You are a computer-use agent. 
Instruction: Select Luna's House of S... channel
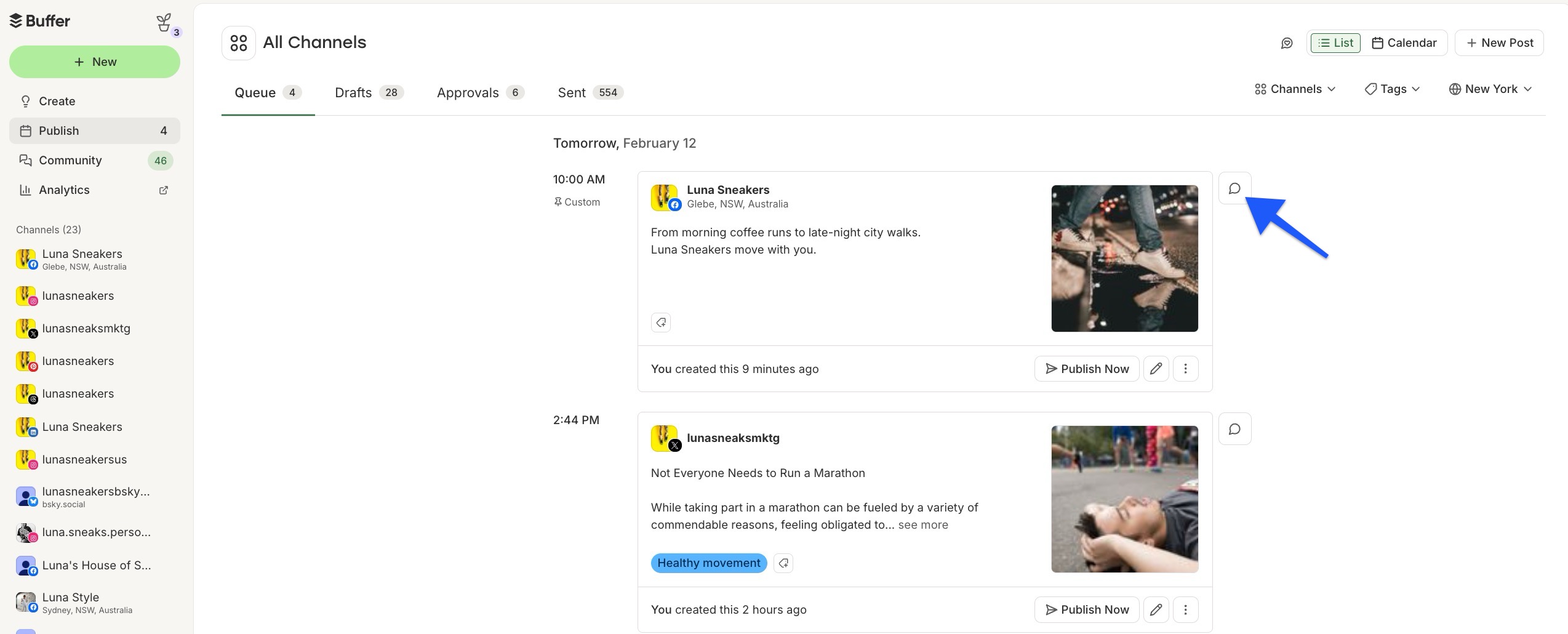95,565
